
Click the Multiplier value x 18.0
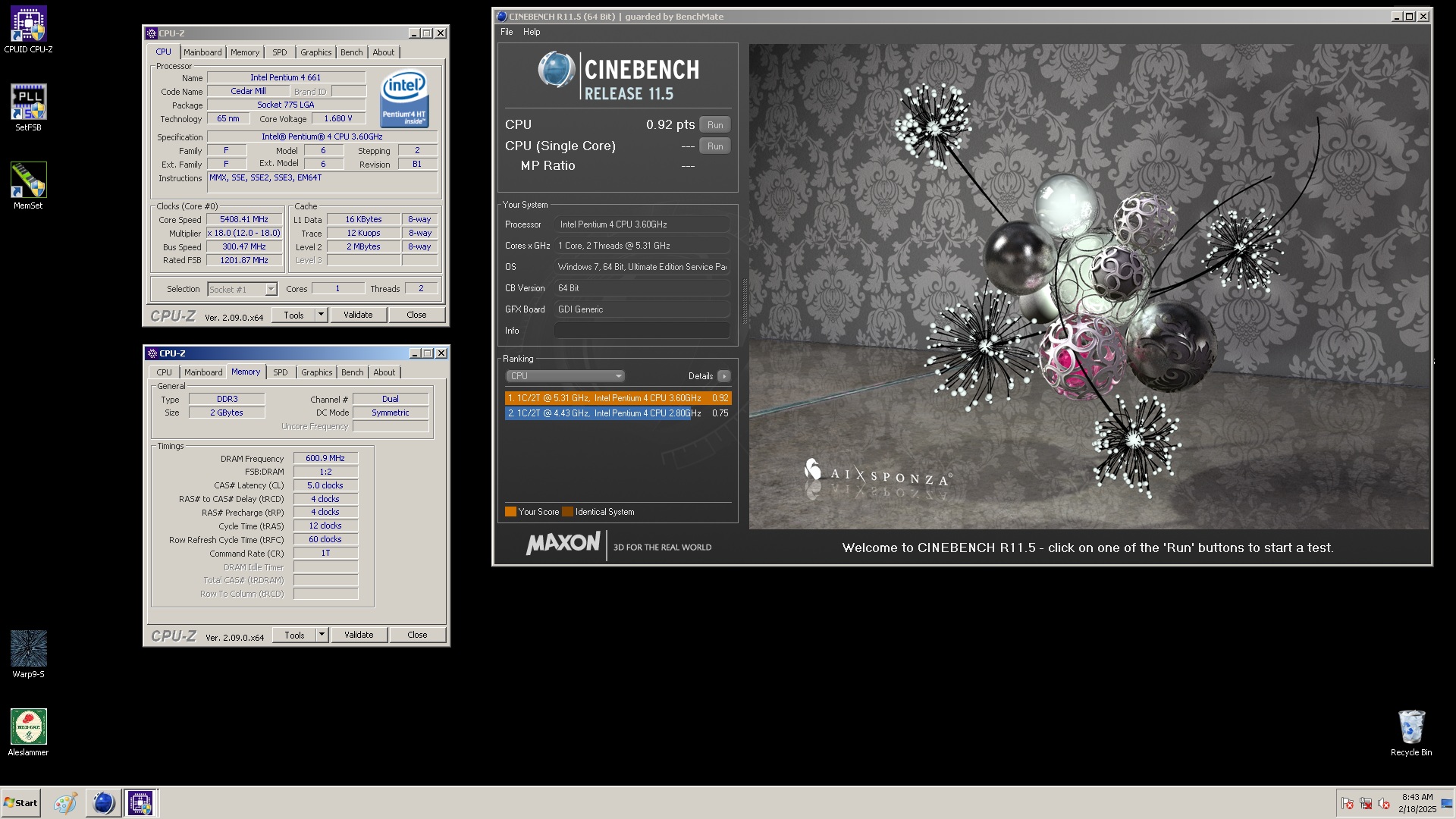[244, 233]
